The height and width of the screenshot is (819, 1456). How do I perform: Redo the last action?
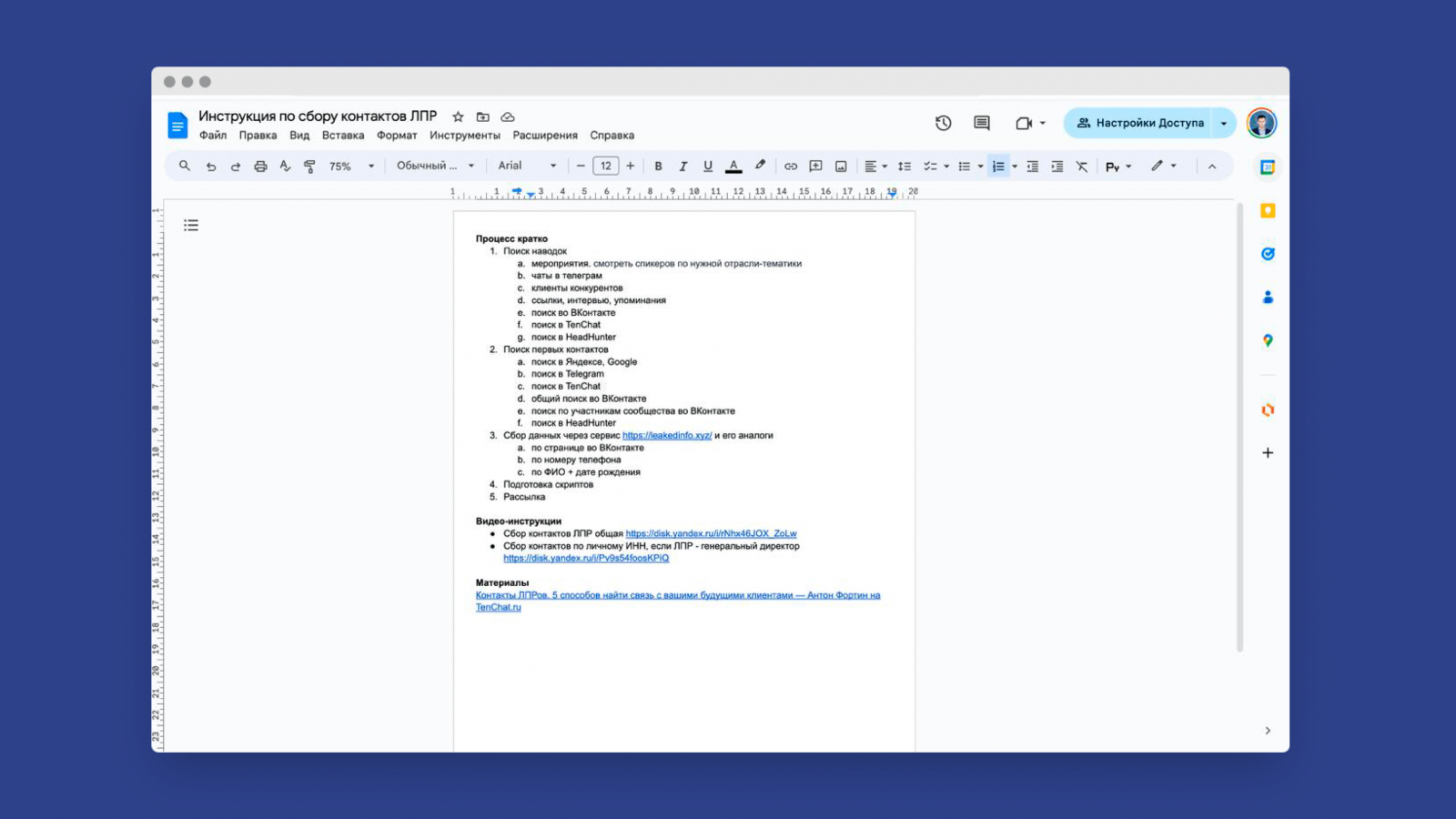point(236,167)
